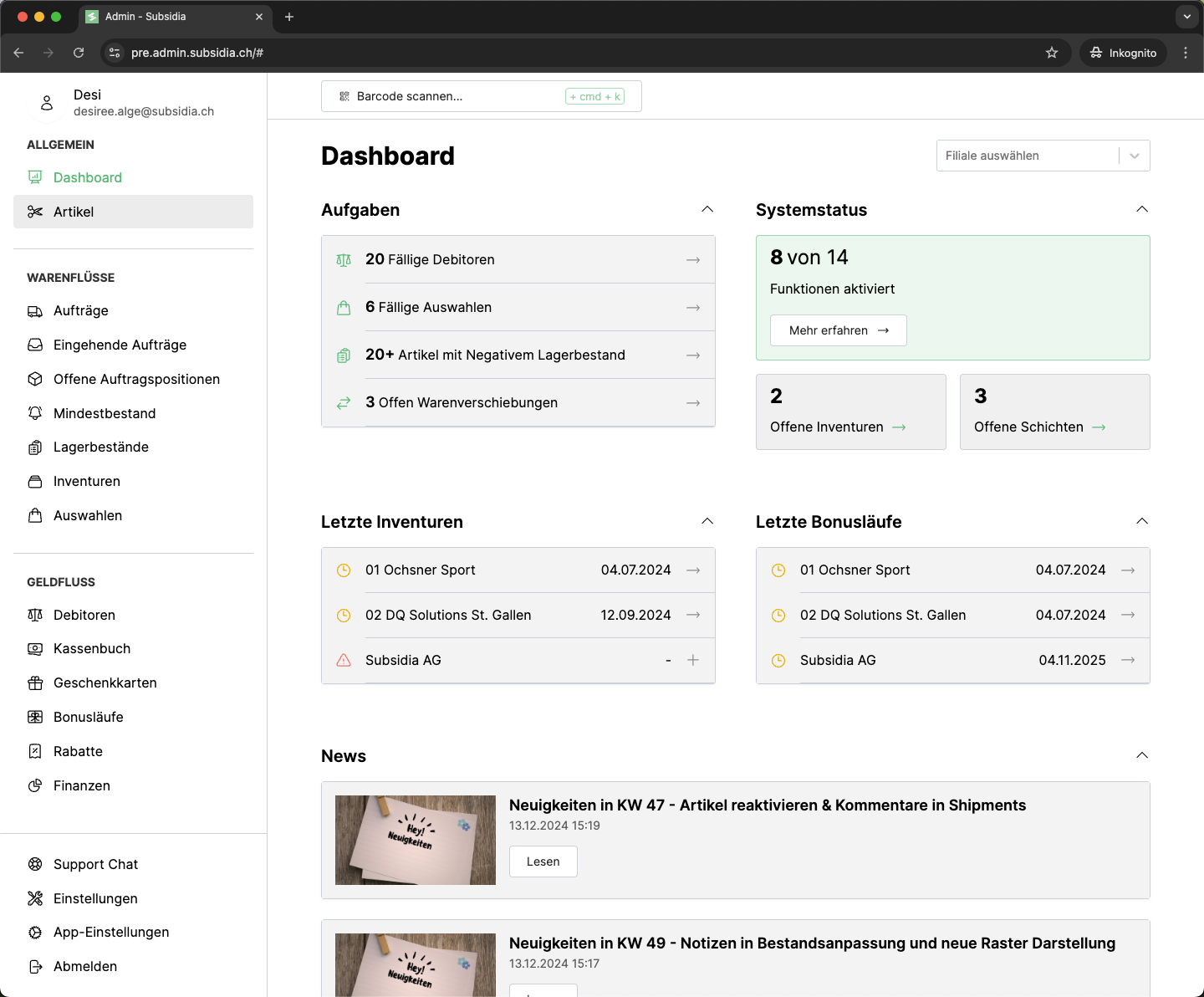Bookmark this page with the star icon

(1052, 53)
